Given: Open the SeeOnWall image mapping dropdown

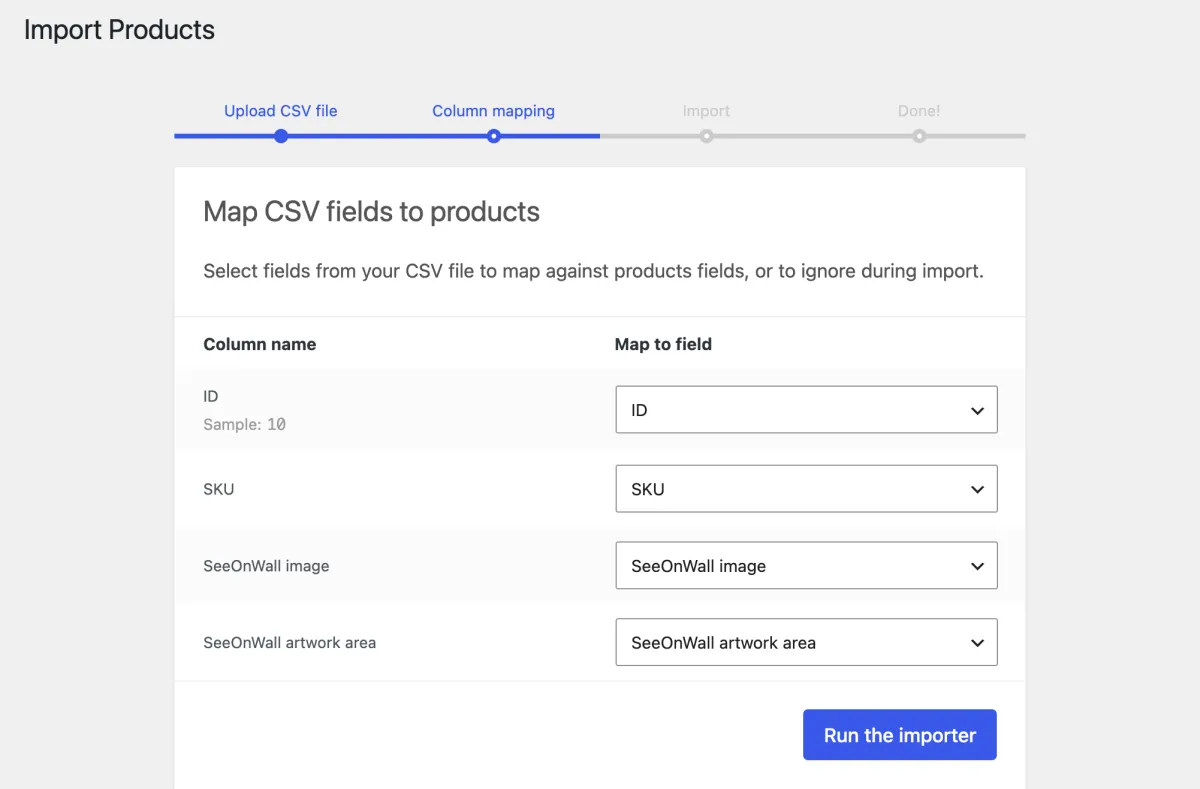Looking at the screenshot, I should [806, 566].
